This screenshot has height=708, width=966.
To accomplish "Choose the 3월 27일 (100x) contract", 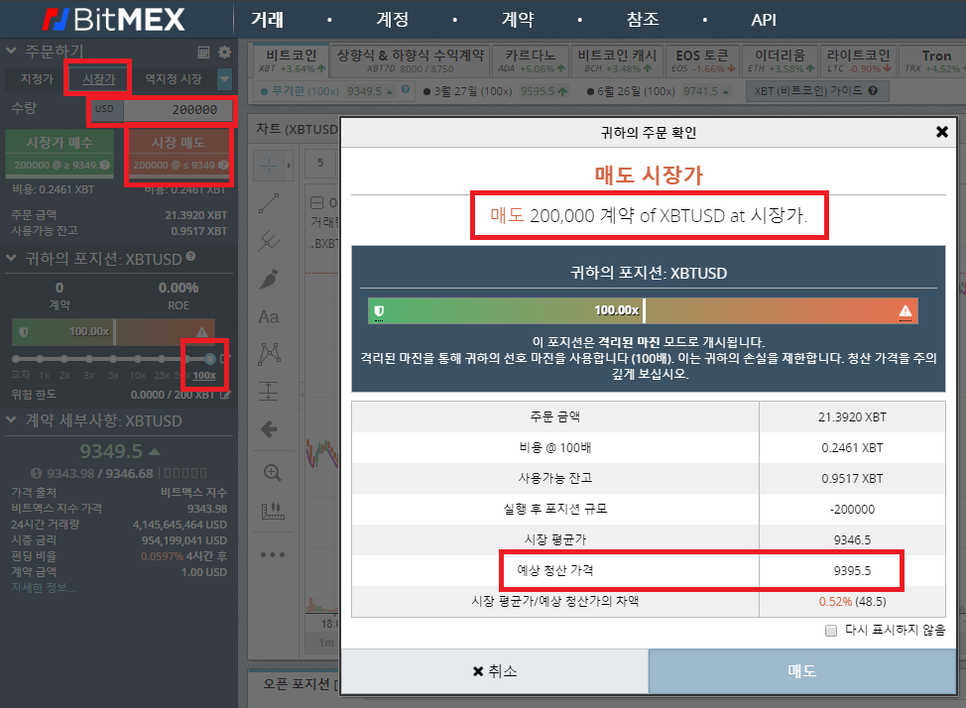I will [496, 91].
